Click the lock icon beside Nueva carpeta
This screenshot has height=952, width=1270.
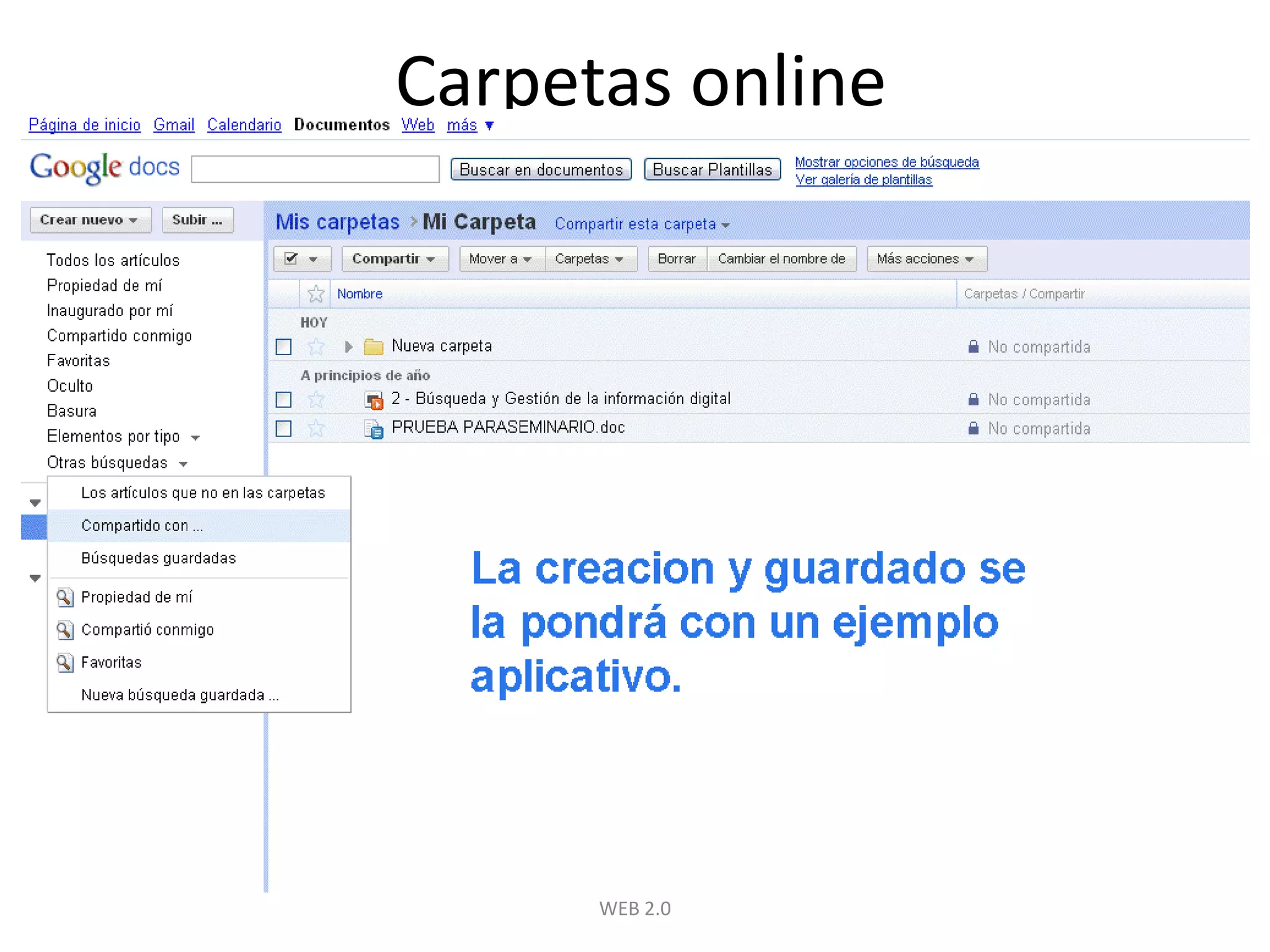(974, 346)
